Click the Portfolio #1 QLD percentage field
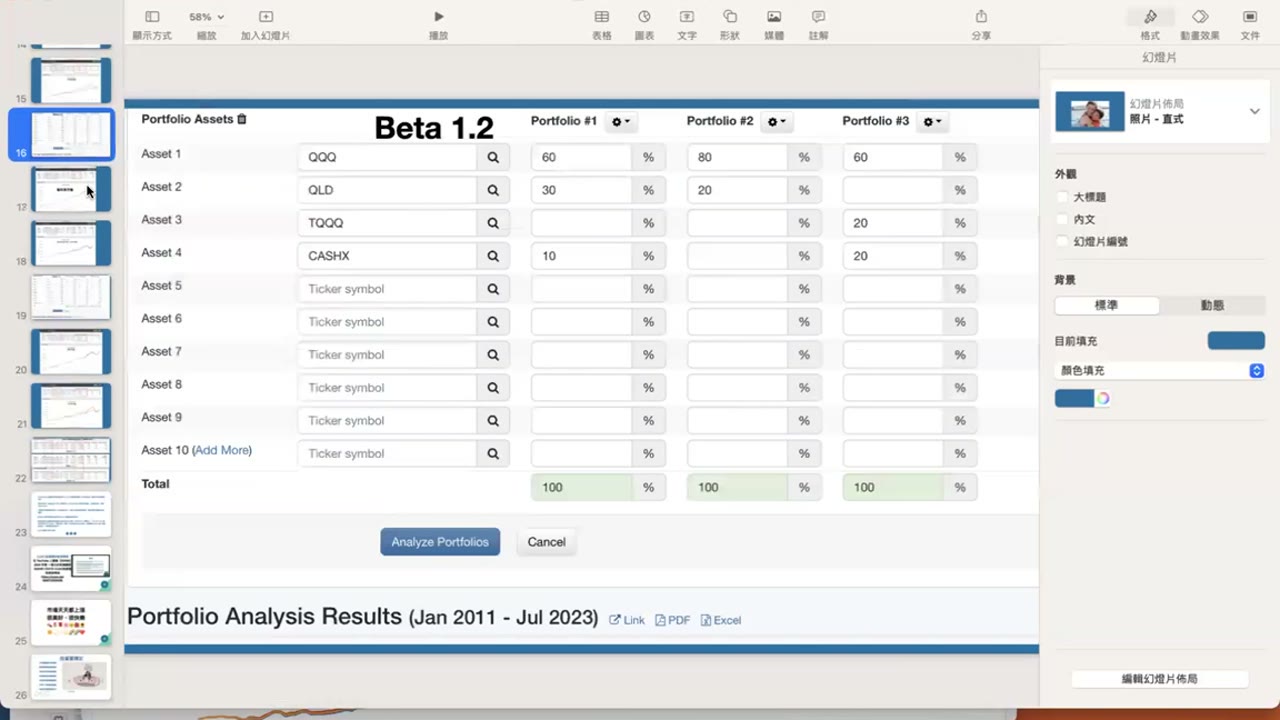The height and width of the screenshot is (720, 1280). click(x=581, y=190)
